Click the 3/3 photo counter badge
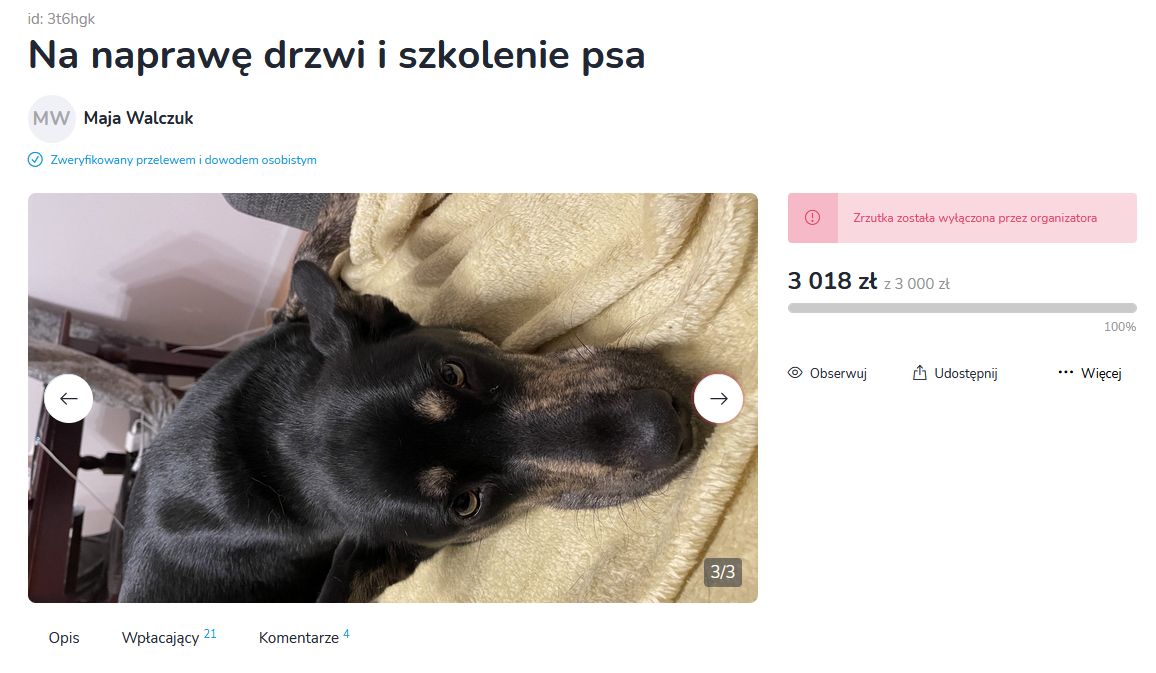Image resolution: width=1156 pixels, height=673 pixels. click(x=722, y=572)
